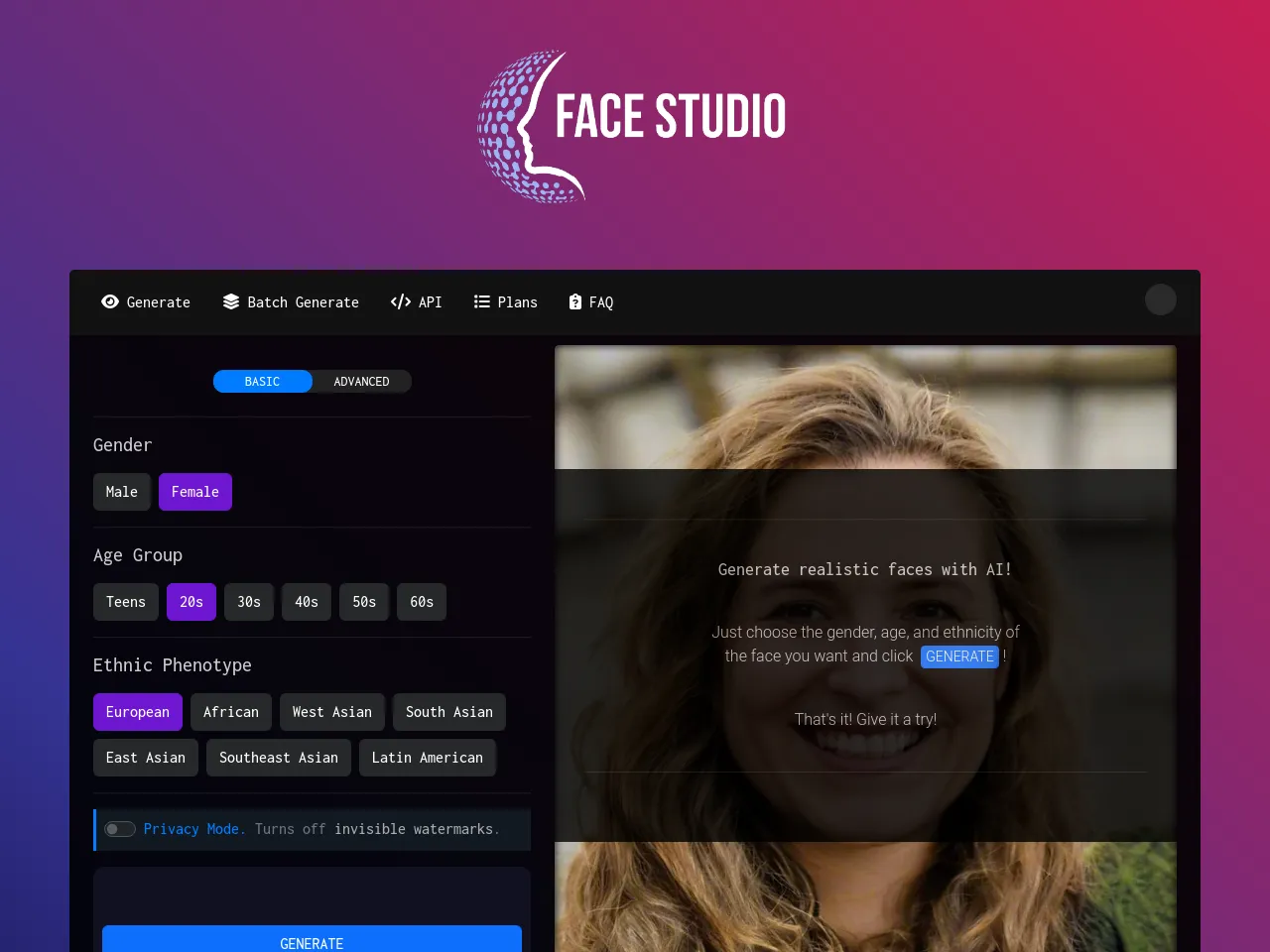
Task: Enable the Privacy Mode switch
Action: (120, 829)
